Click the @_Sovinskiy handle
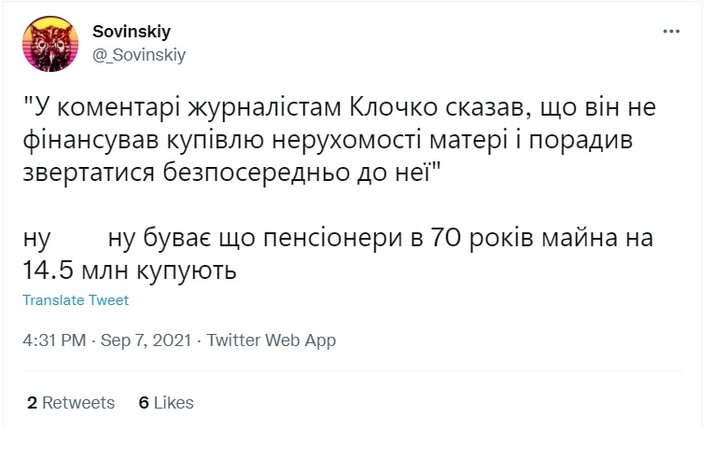The width and height of the screenshot is (713, 472). [x=138, y=54]
